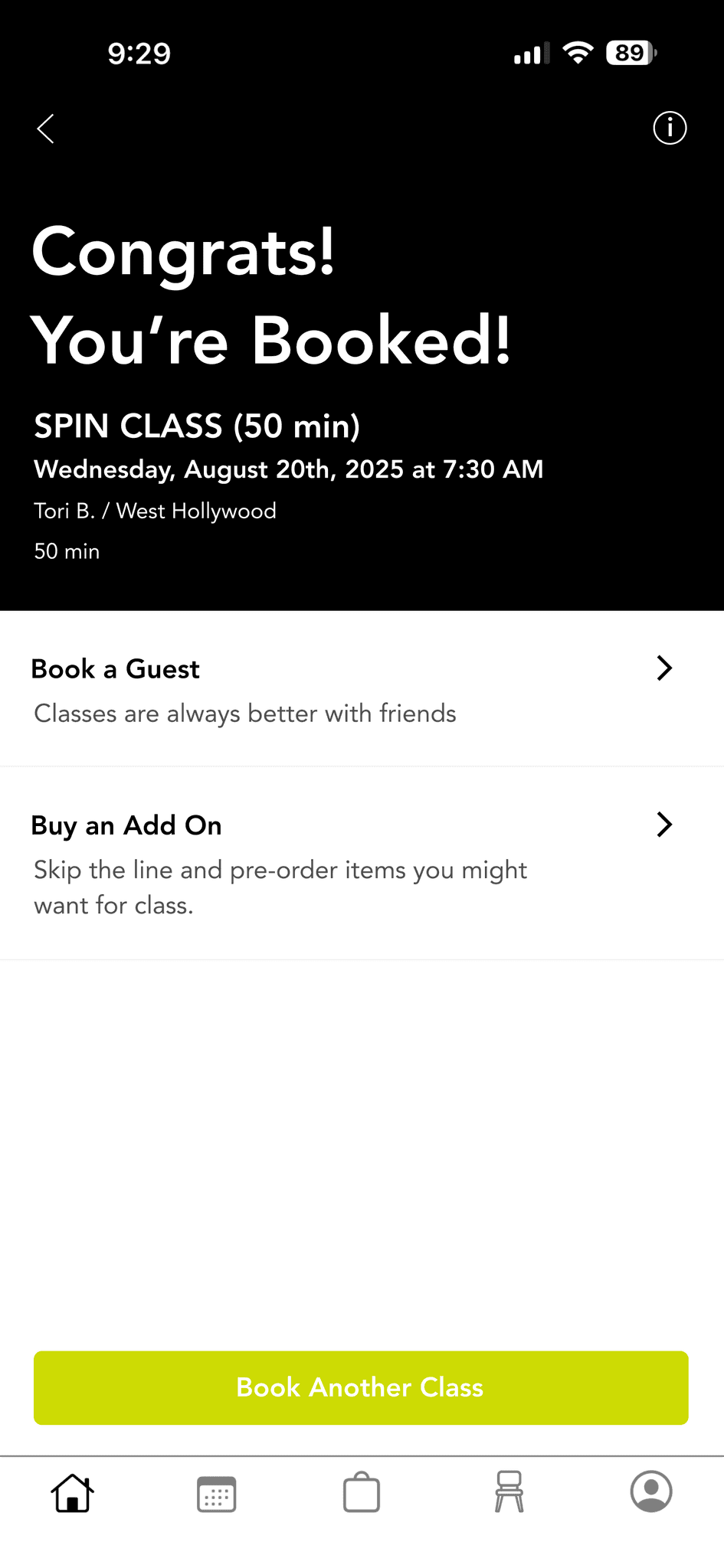Tap the battery indicator showing 89
The width and height of the screenshot is (724, 1568).
[x=631, y=53]
